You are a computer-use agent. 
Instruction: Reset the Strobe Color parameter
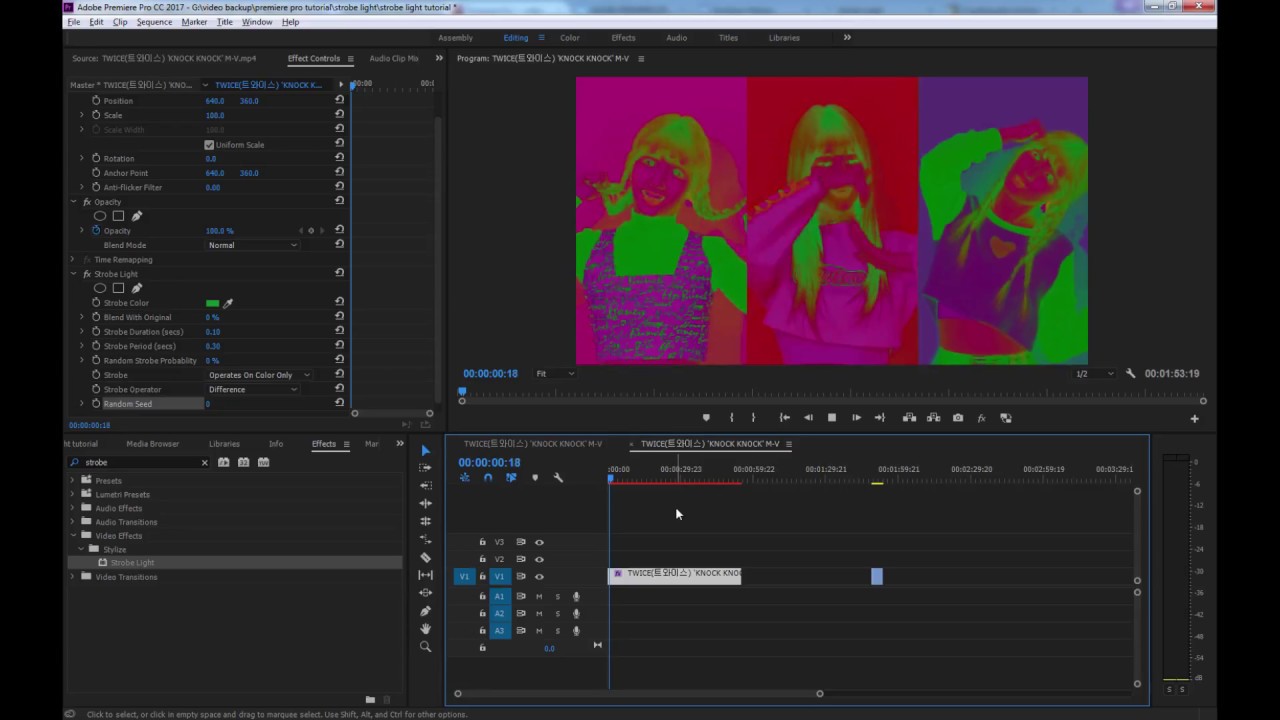click(x=339, y=302)
